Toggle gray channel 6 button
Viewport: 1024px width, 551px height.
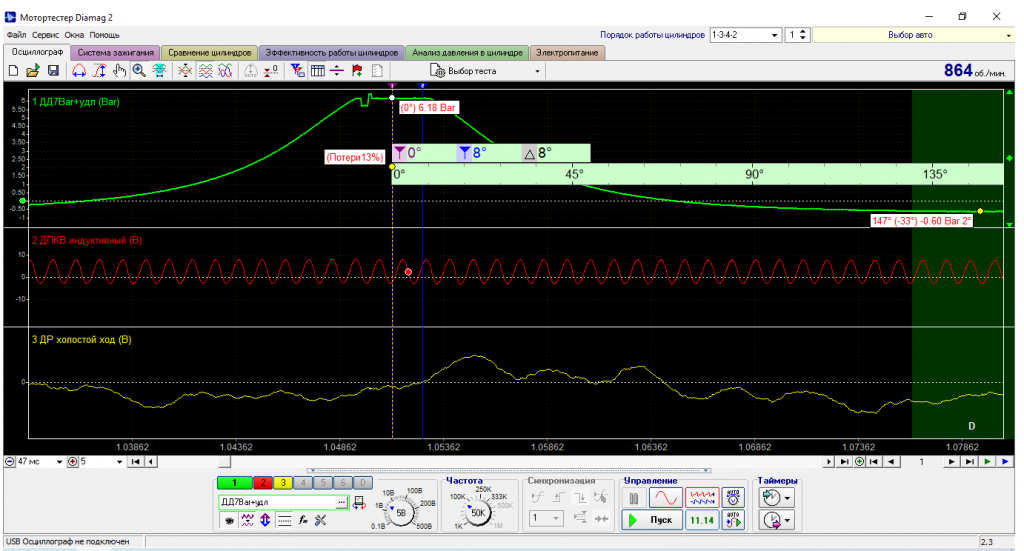[344, 483]
